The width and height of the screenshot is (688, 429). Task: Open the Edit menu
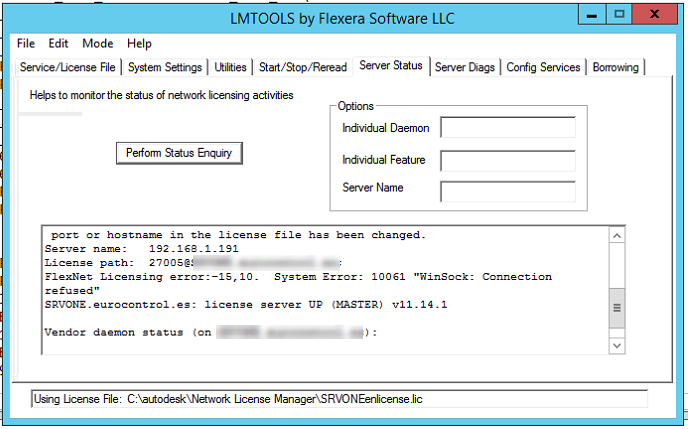pyautogui.click(x=59, y=44)
